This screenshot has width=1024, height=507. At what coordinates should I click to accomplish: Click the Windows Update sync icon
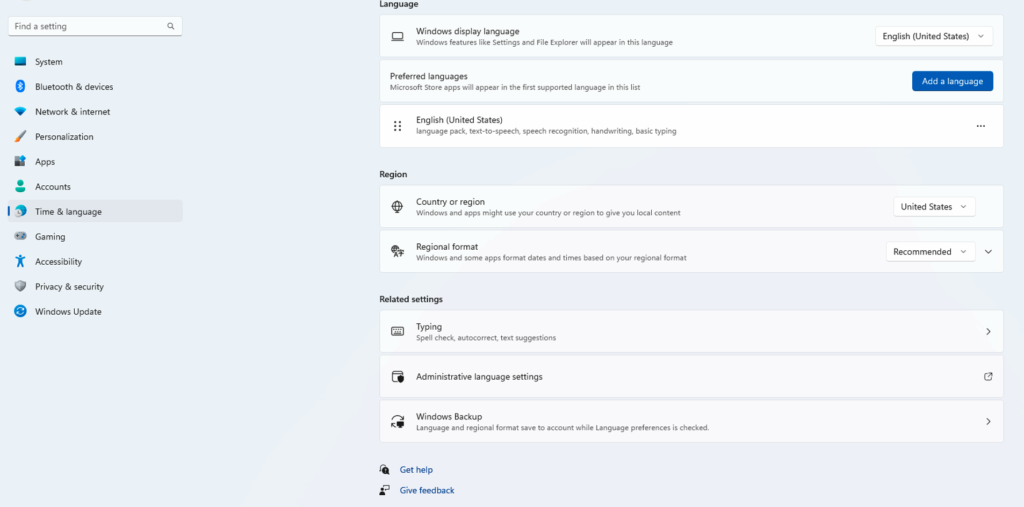pyautogui.click(x=20, y=312)
